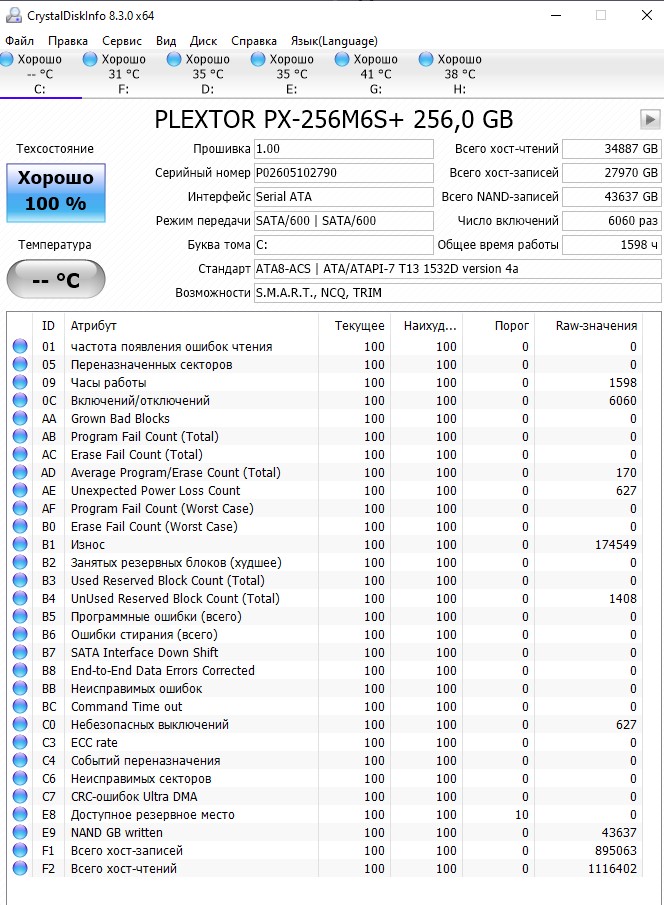Click status icon of Unexpected Power Loss Count
Viewport: 664px width, 905px height.
point(20,491)
